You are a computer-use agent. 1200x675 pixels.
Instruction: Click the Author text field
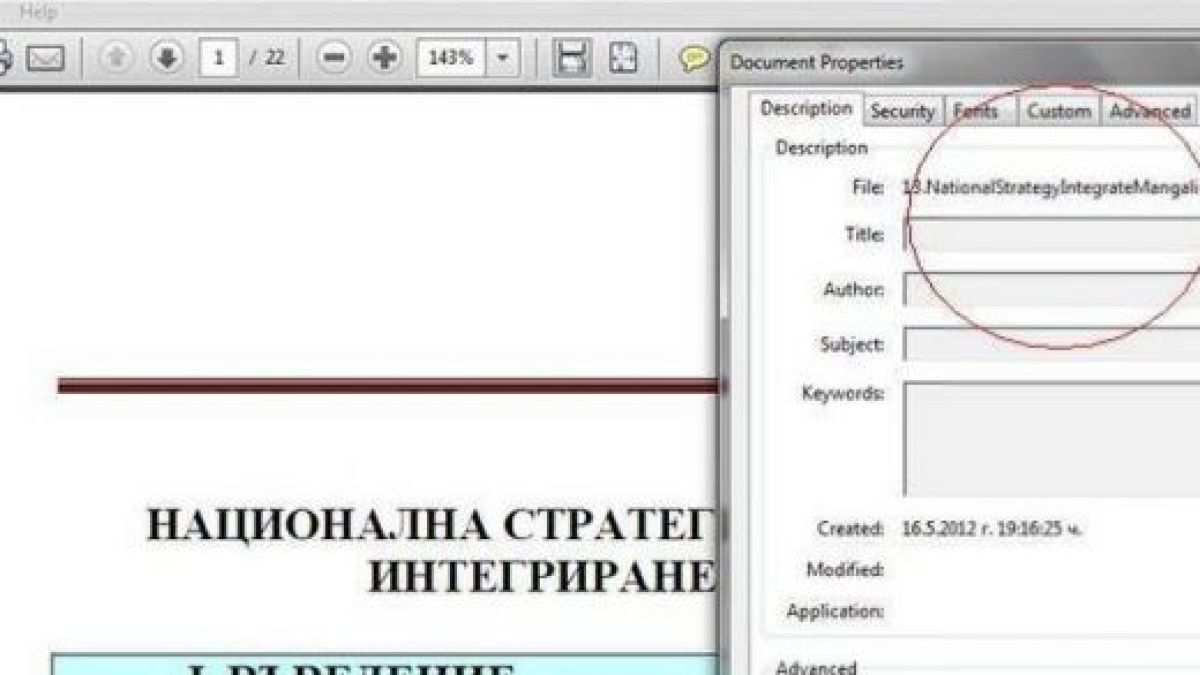pyautogui.click(x=1051, y=290)
